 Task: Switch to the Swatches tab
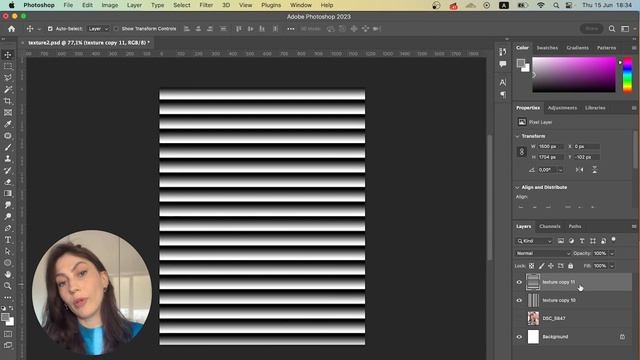pos(547,48)
